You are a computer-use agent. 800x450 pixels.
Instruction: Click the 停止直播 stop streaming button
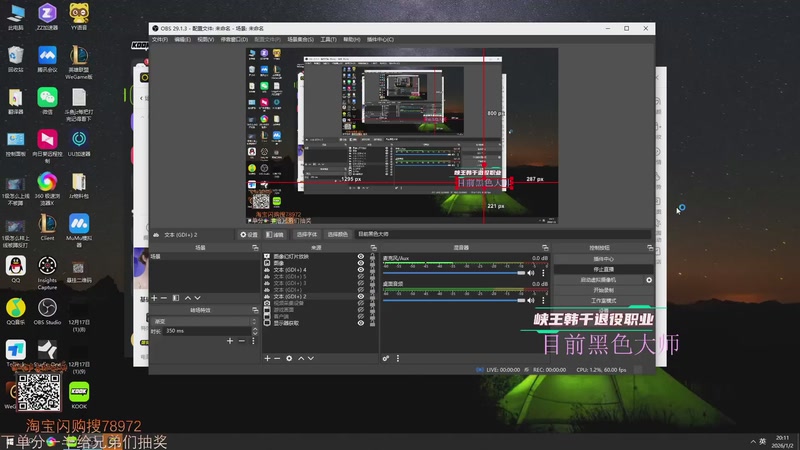pos(604,269)
